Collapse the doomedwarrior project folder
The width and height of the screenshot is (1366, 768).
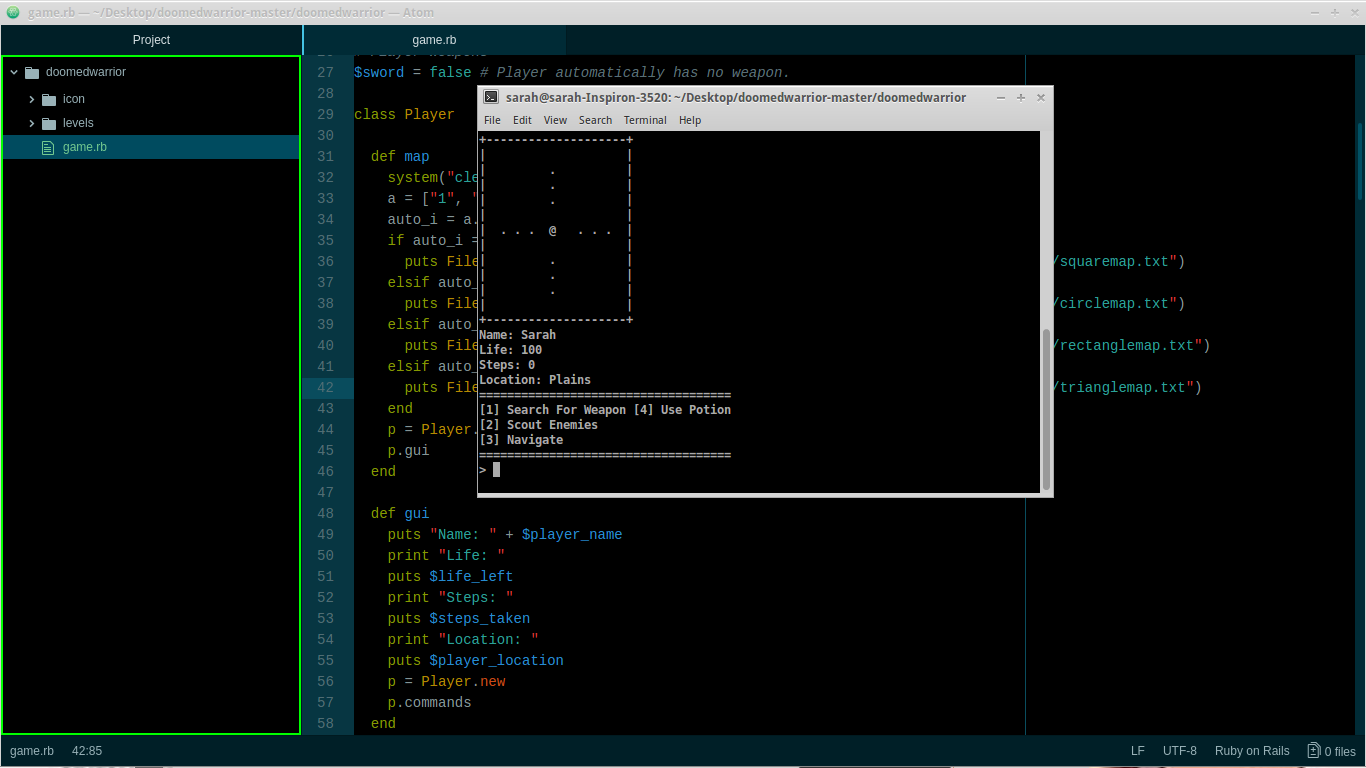(14, 72)
